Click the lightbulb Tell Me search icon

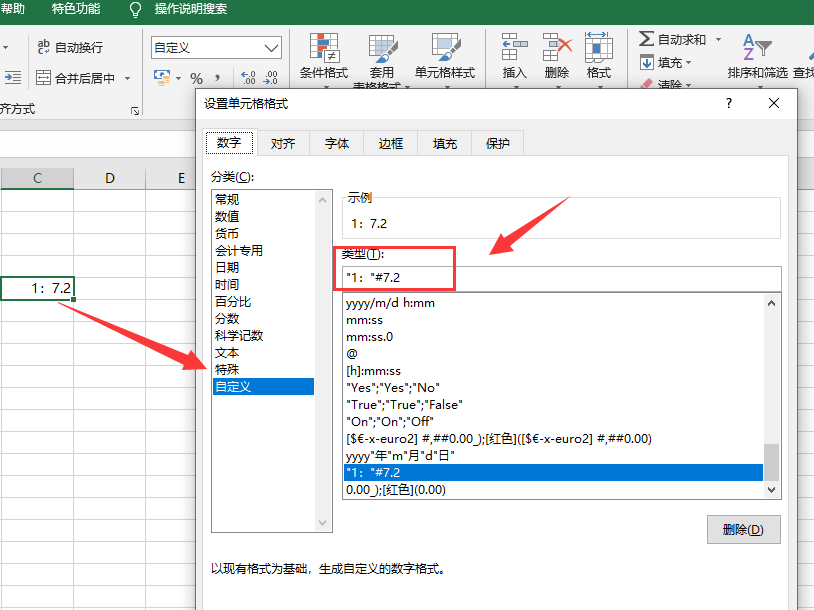[135, 10]
